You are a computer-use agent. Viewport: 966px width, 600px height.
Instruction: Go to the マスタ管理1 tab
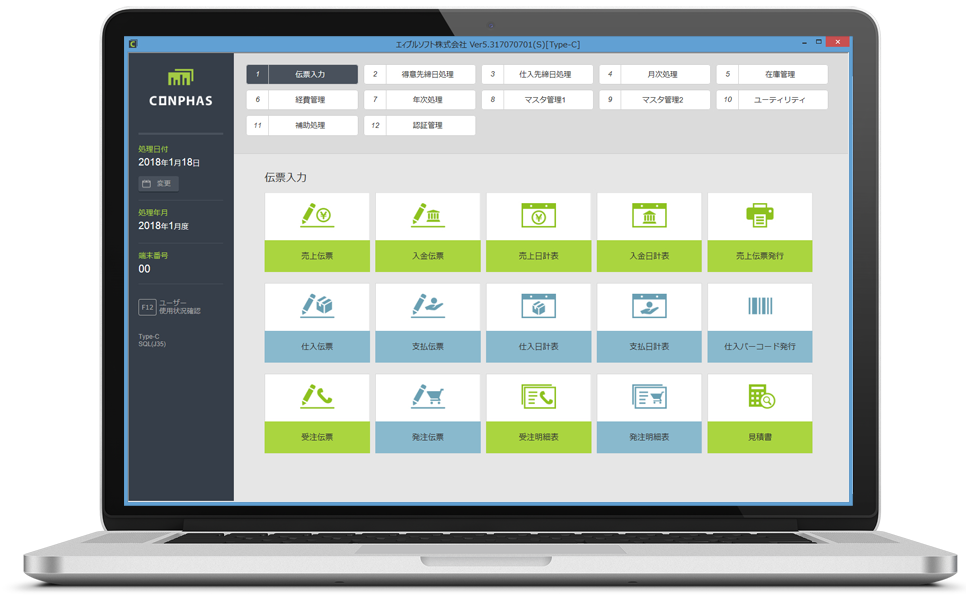537,100
